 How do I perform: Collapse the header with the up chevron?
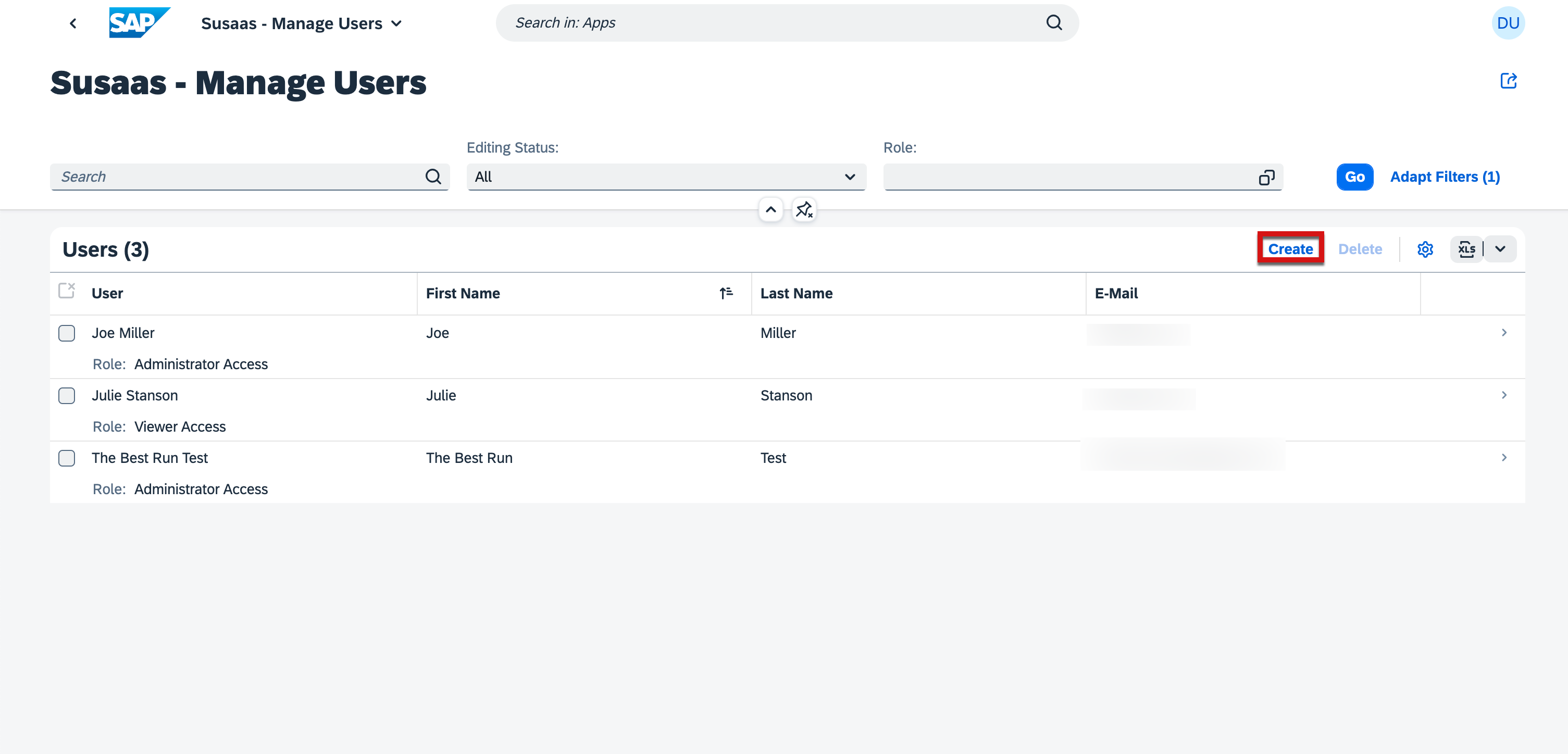(770, 209)
